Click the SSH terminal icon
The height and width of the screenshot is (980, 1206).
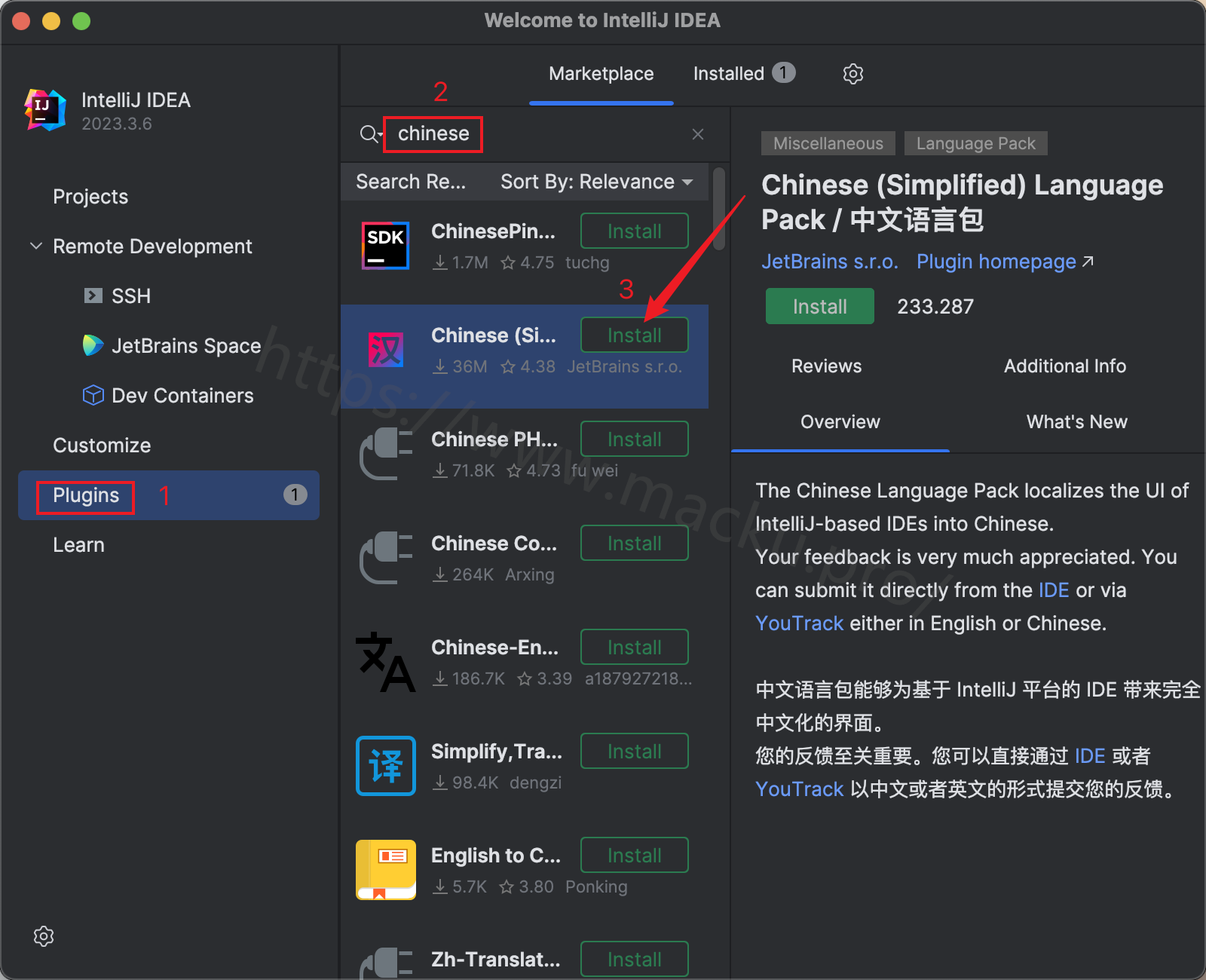coord(93,296)
